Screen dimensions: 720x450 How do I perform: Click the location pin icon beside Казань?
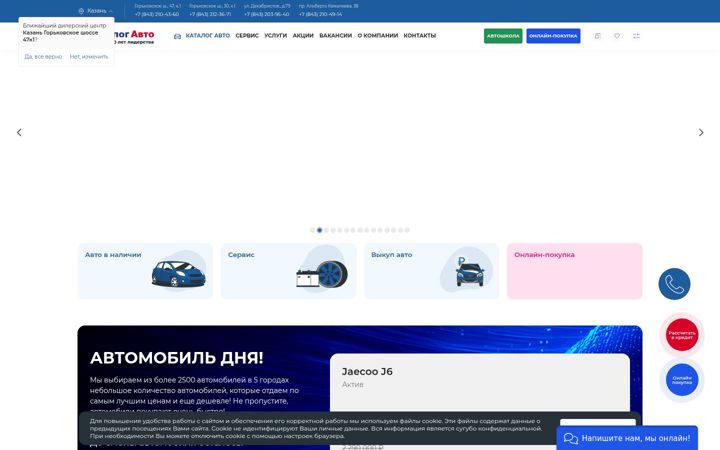(x=81, y=11)
